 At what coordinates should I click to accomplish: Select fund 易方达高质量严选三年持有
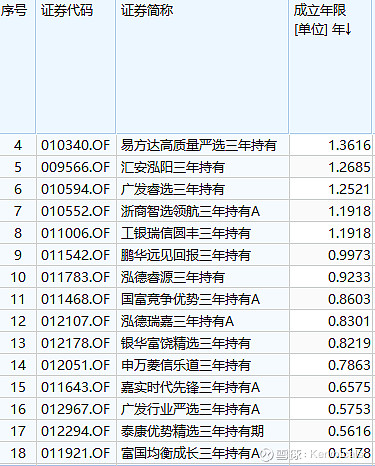[199, 145]
